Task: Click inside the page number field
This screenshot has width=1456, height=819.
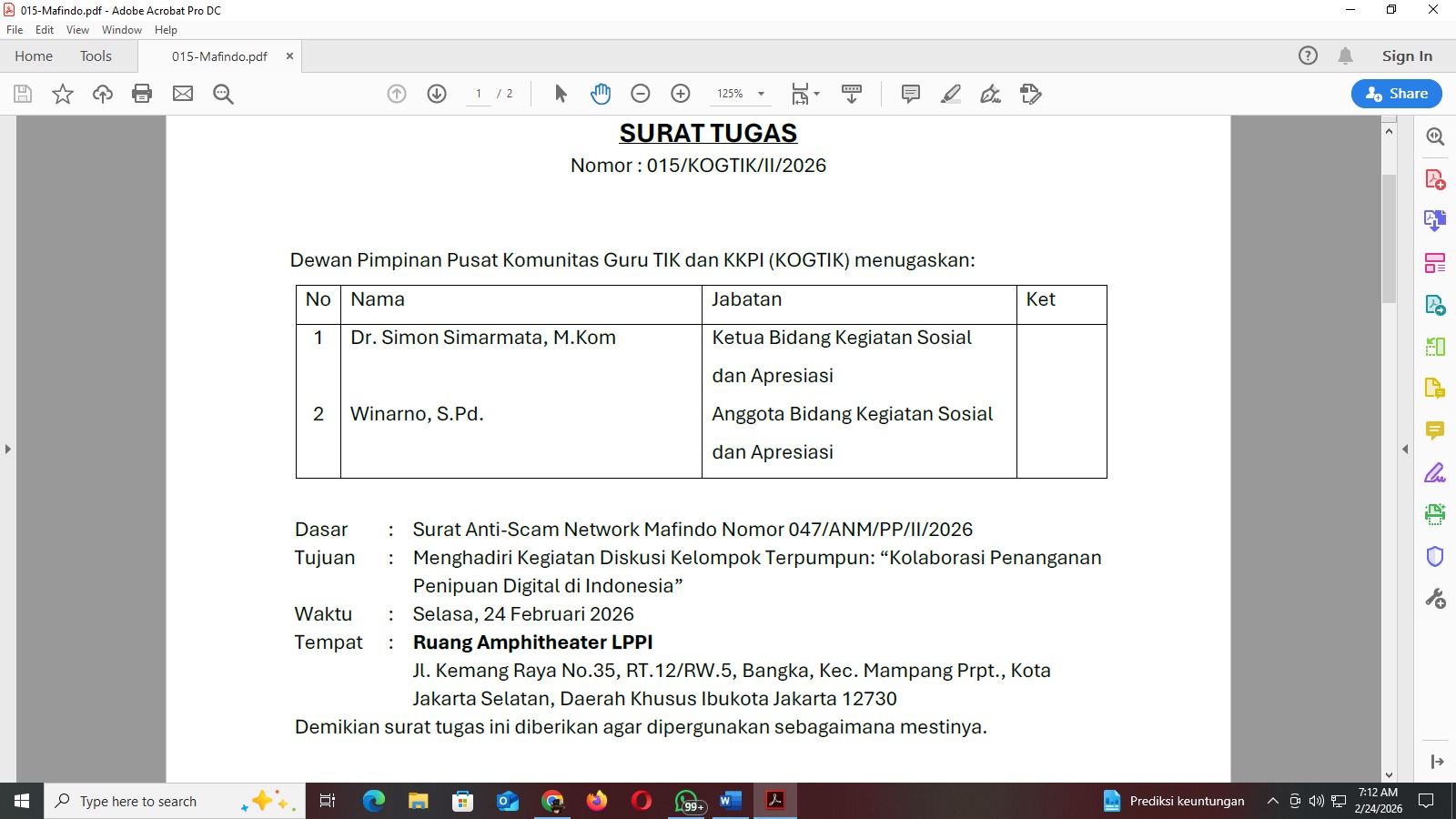Action: [x=480, y=94]
